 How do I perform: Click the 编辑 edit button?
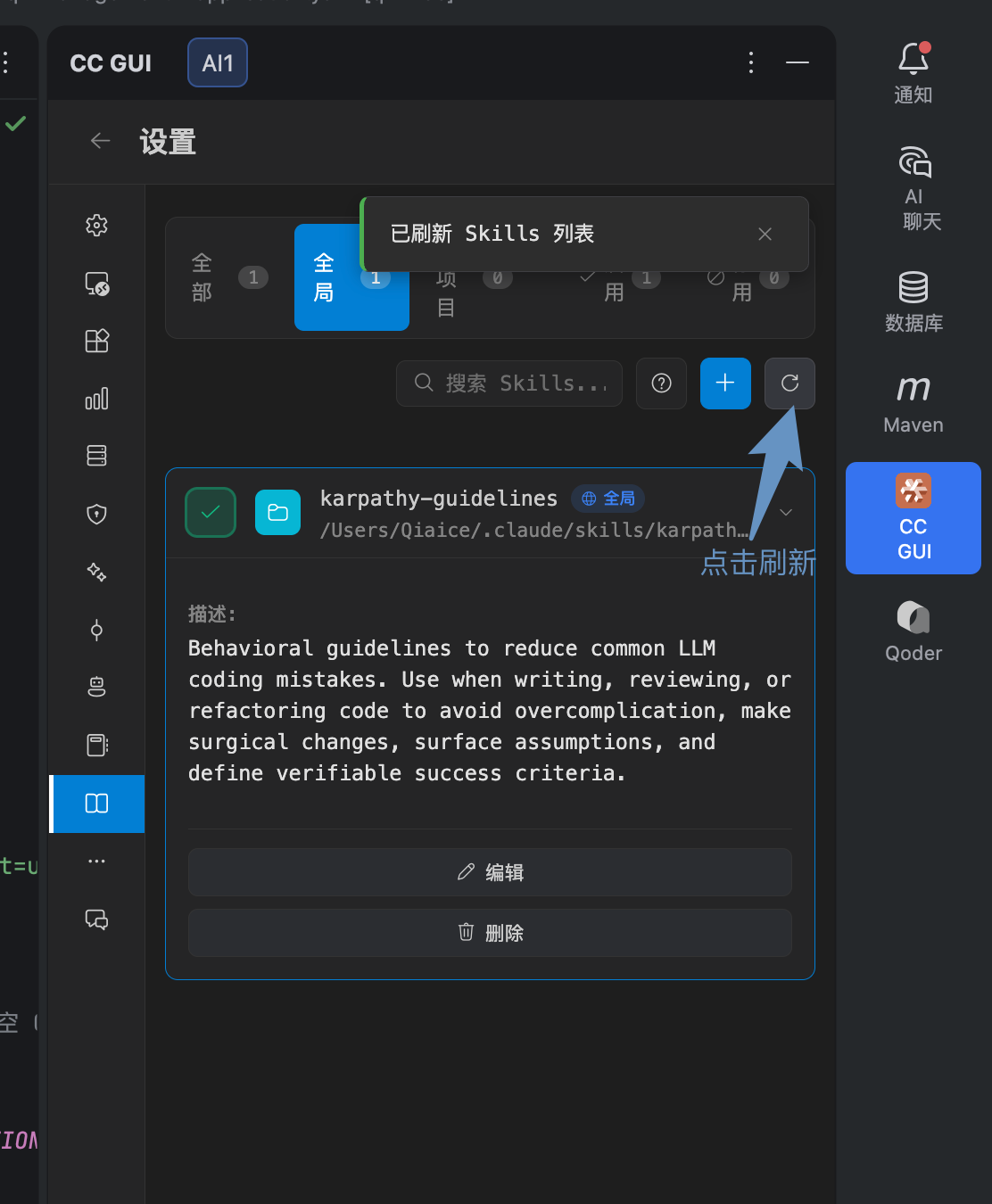[x=490, y=872]
